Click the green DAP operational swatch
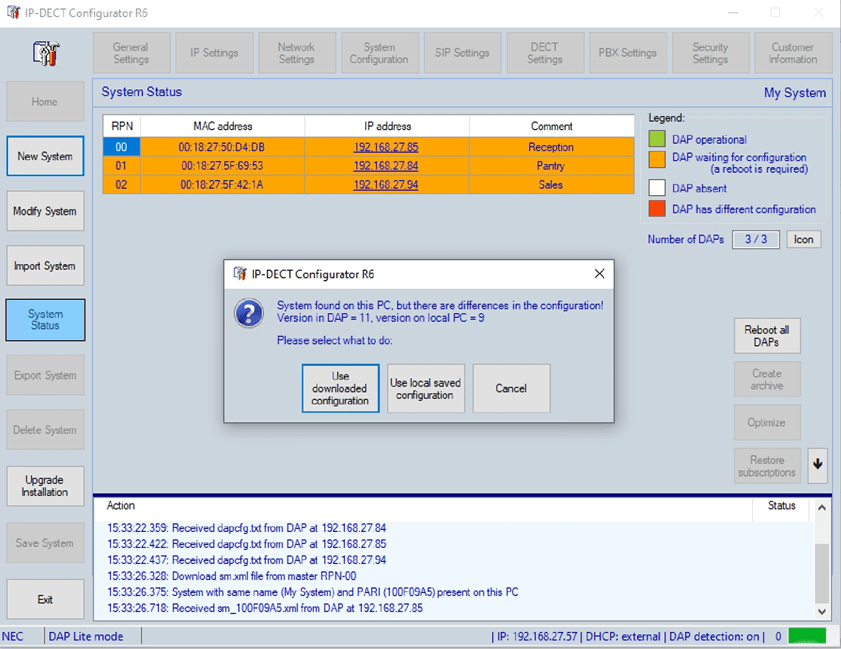The height and width of the screenshot is (649, 841). (x=657, y=139)
